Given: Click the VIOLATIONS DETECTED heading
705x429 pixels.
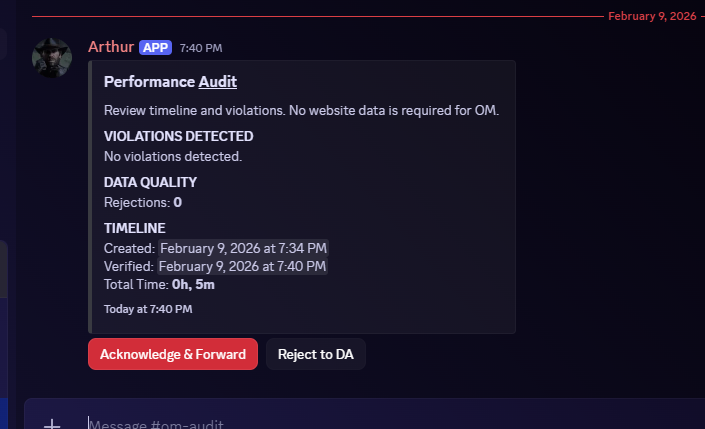Looking at the screenshot, I should 179,136.
